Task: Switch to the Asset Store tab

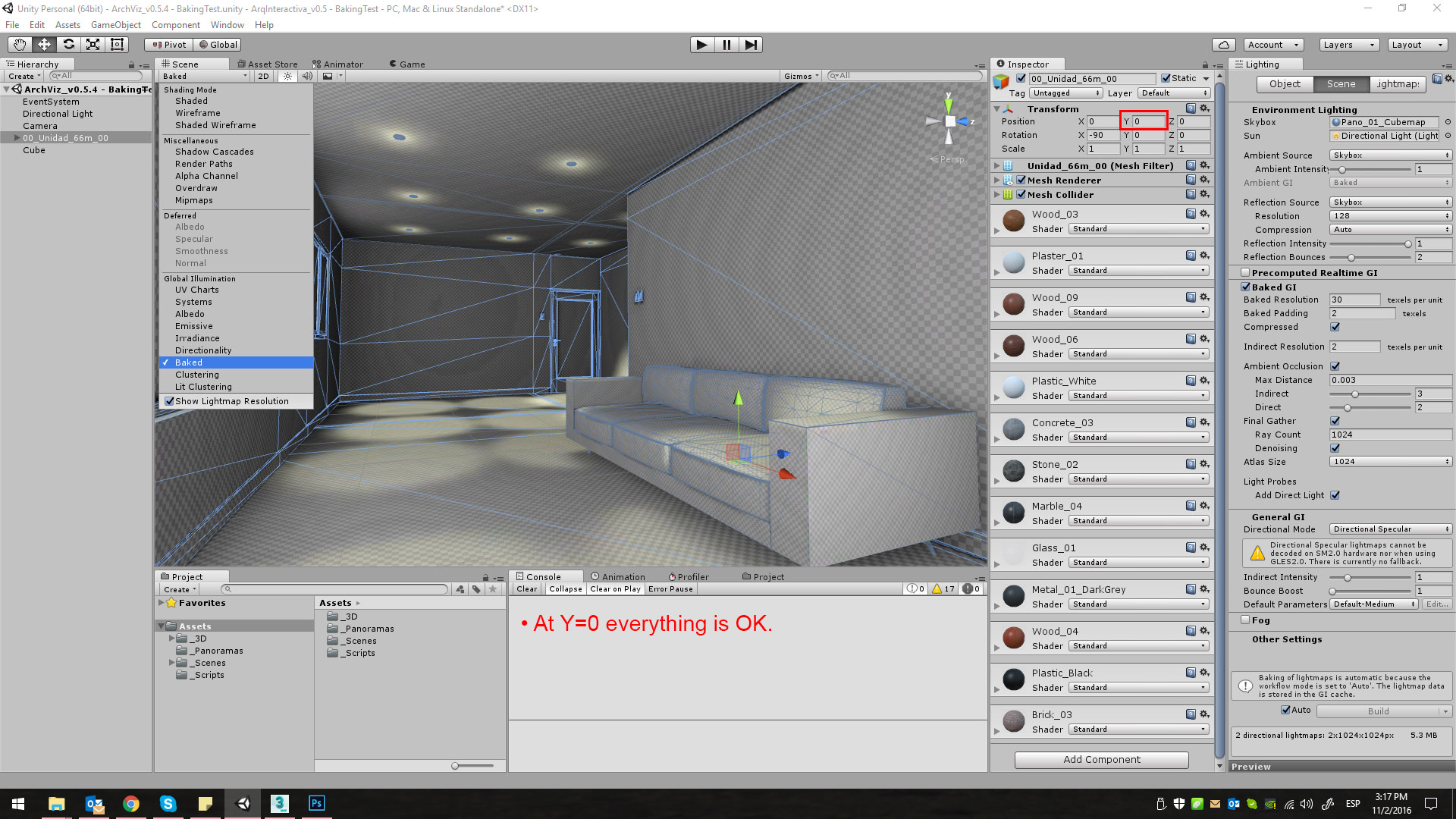Action: pos(268,64)
